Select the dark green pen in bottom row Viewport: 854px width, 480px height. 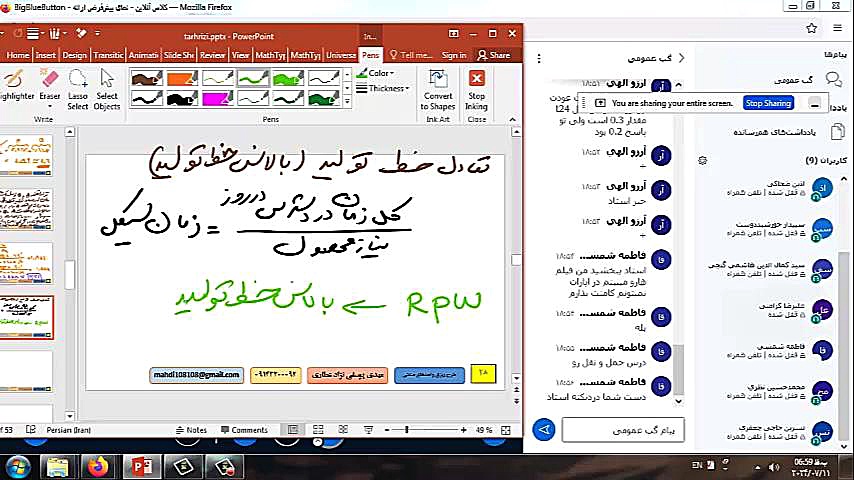click(x=324, y=99)
